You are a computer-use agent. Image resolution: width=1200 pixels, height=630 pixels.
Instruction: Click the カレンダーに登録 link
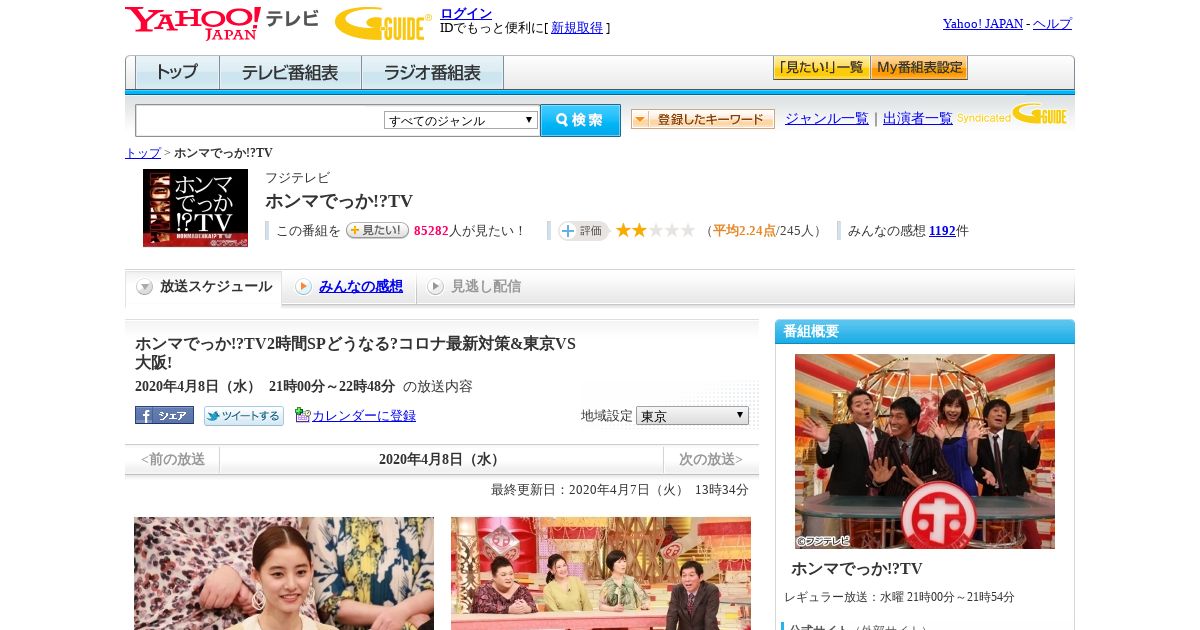(x=364, y=415)
